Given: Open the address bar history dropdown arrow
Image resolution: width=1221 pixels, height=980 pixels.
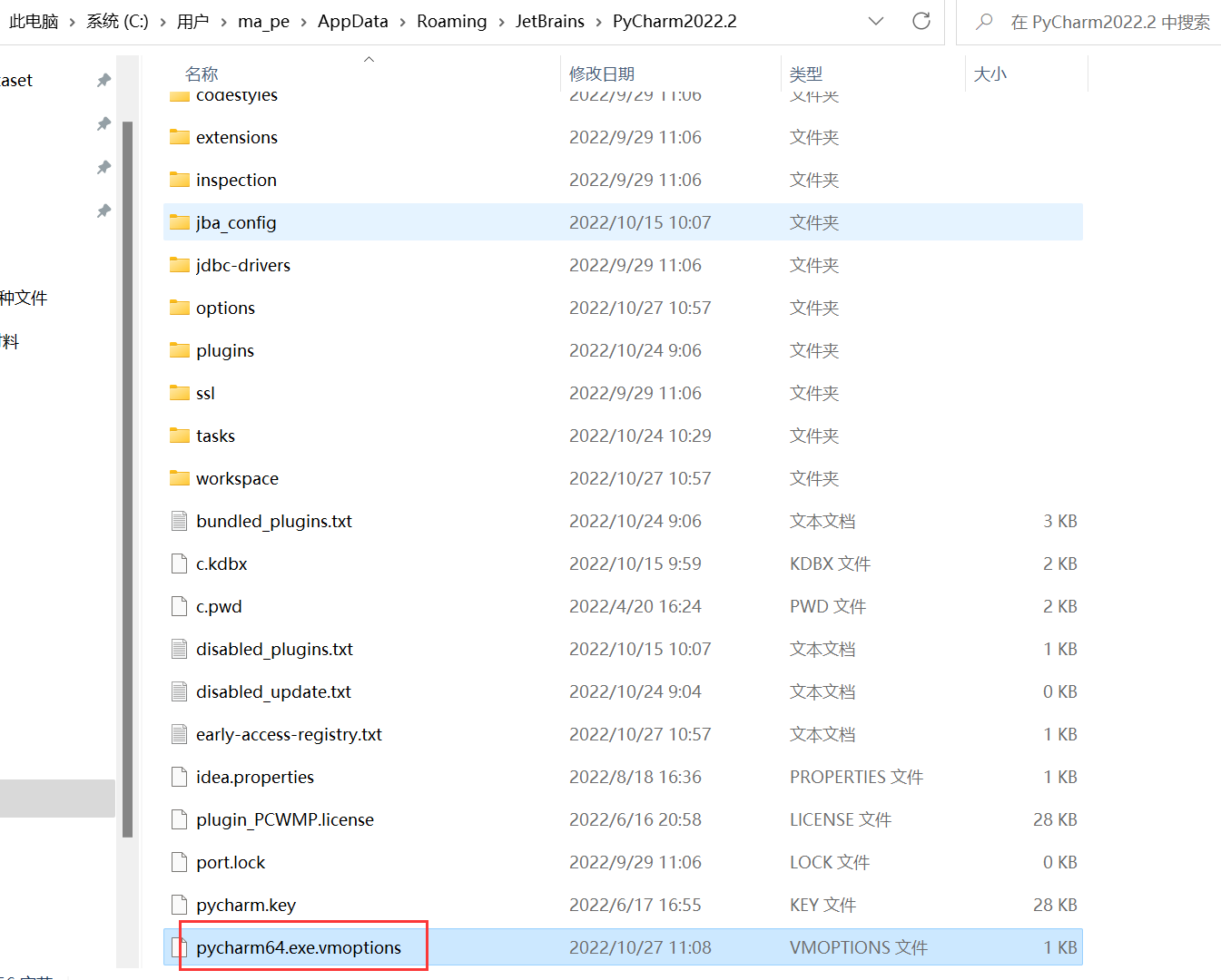Looking at the screenshot, I should 876,21.
